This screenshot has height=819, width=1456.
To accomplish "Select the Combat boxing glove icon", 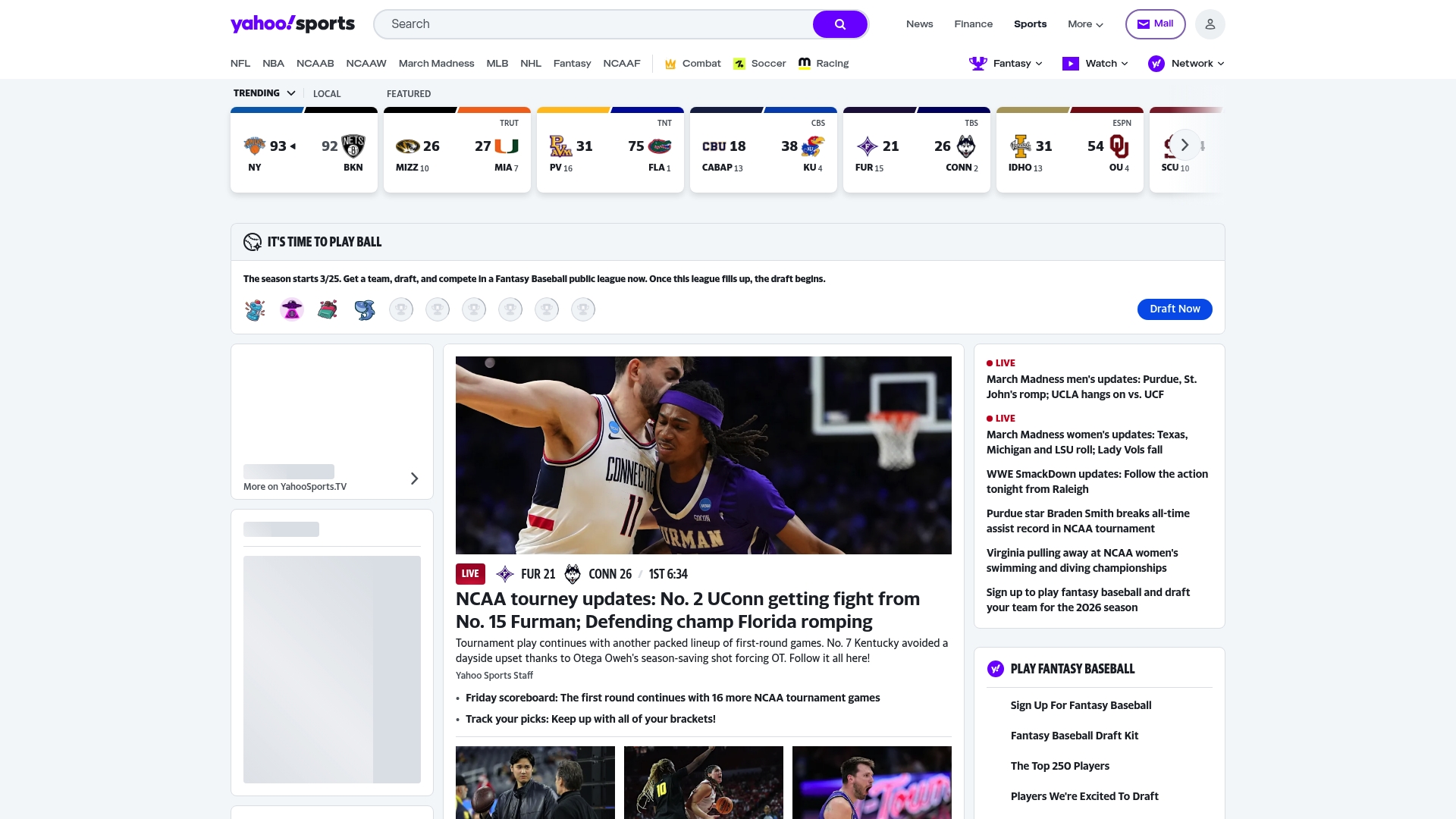I will (670, 64).
